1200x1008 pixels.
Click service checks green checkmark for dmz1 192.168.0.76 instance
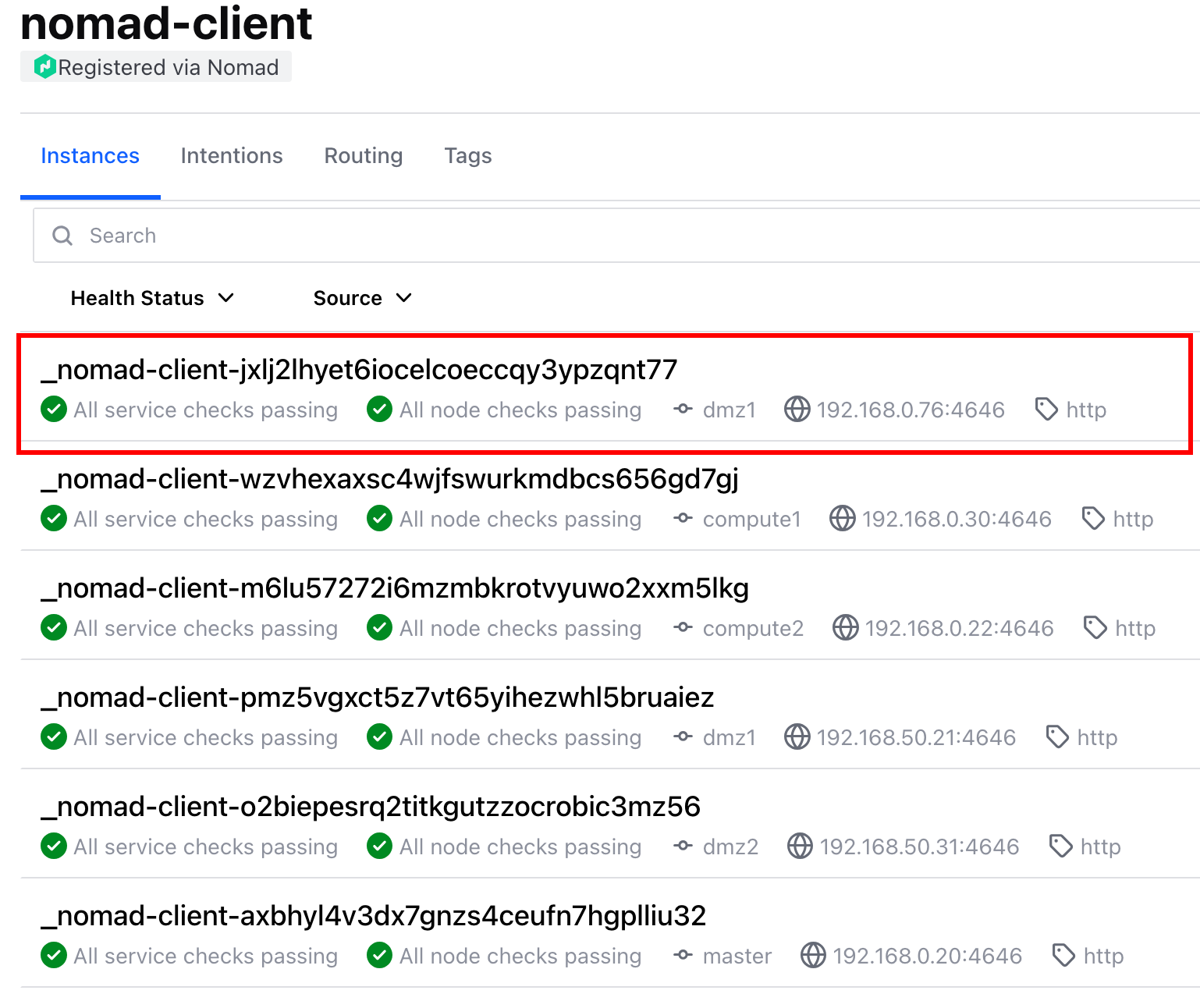[x=54, y=410]
